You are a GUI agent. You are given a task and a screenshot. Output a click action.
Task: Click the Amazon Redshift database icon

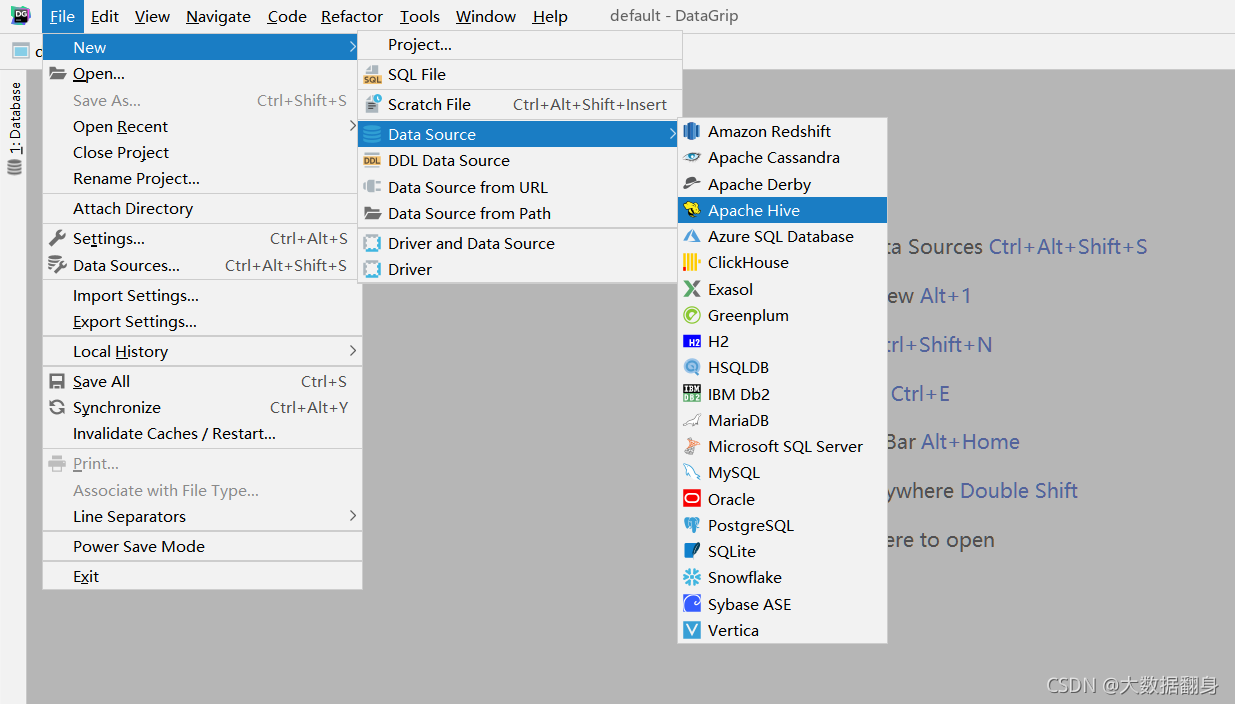692,132
